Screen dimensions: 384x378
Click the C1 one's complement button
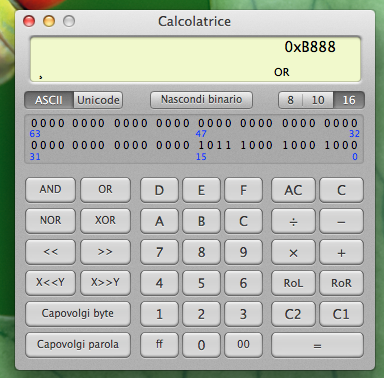[341, 314]
